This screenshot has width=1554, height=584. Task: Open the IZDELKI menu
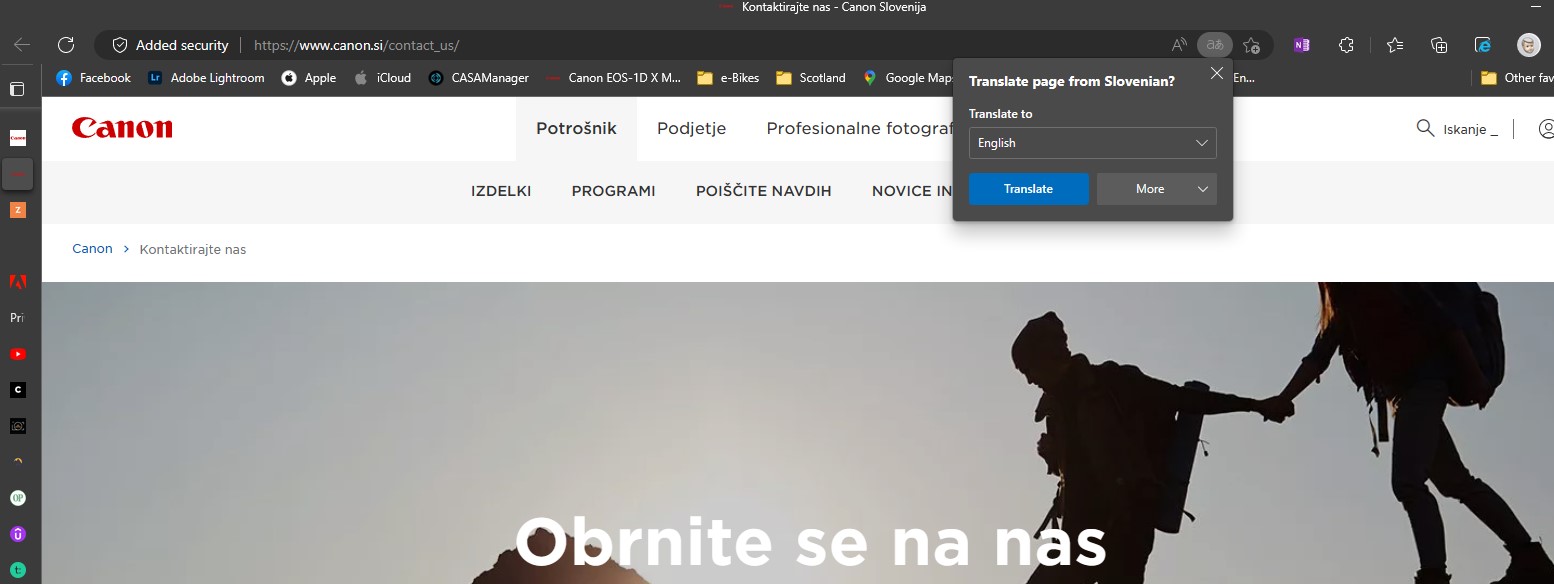(x=501, y=191)
